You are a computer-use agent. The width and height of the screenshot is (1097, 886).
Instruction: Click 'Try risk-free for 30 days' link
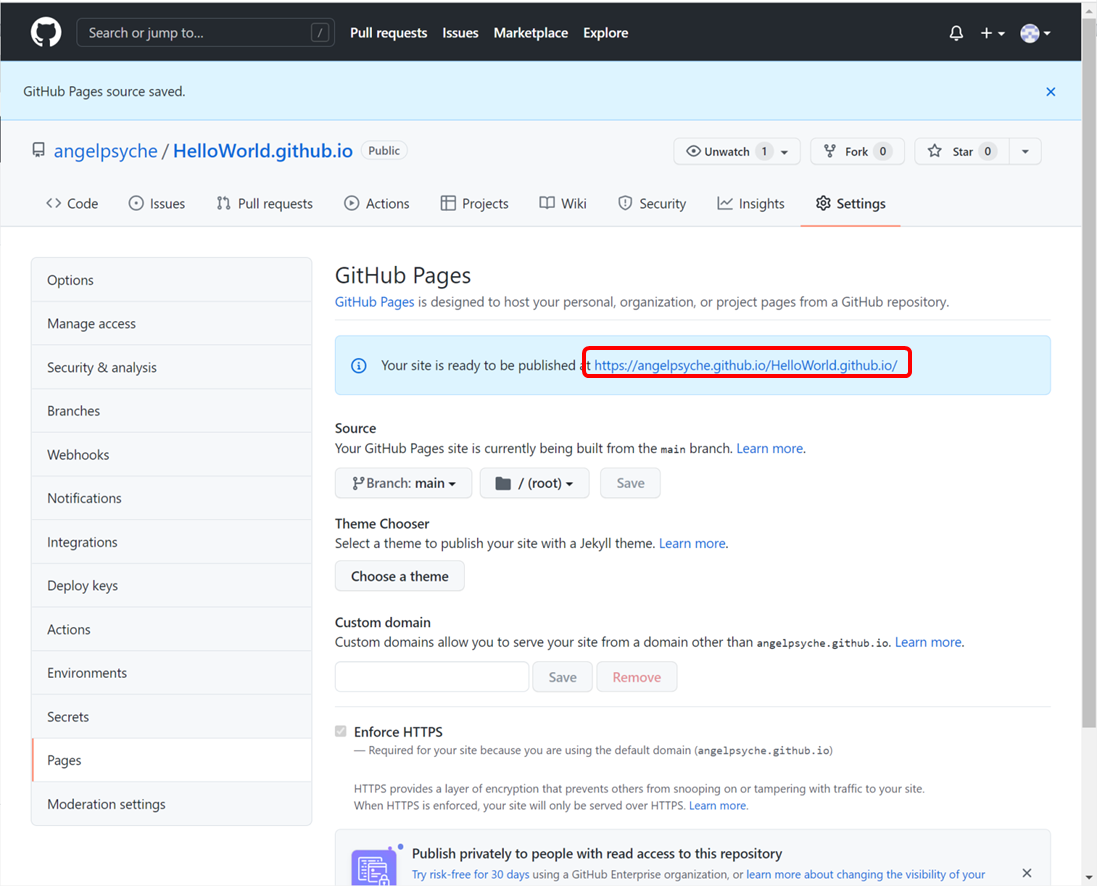[x=470, y=874]
